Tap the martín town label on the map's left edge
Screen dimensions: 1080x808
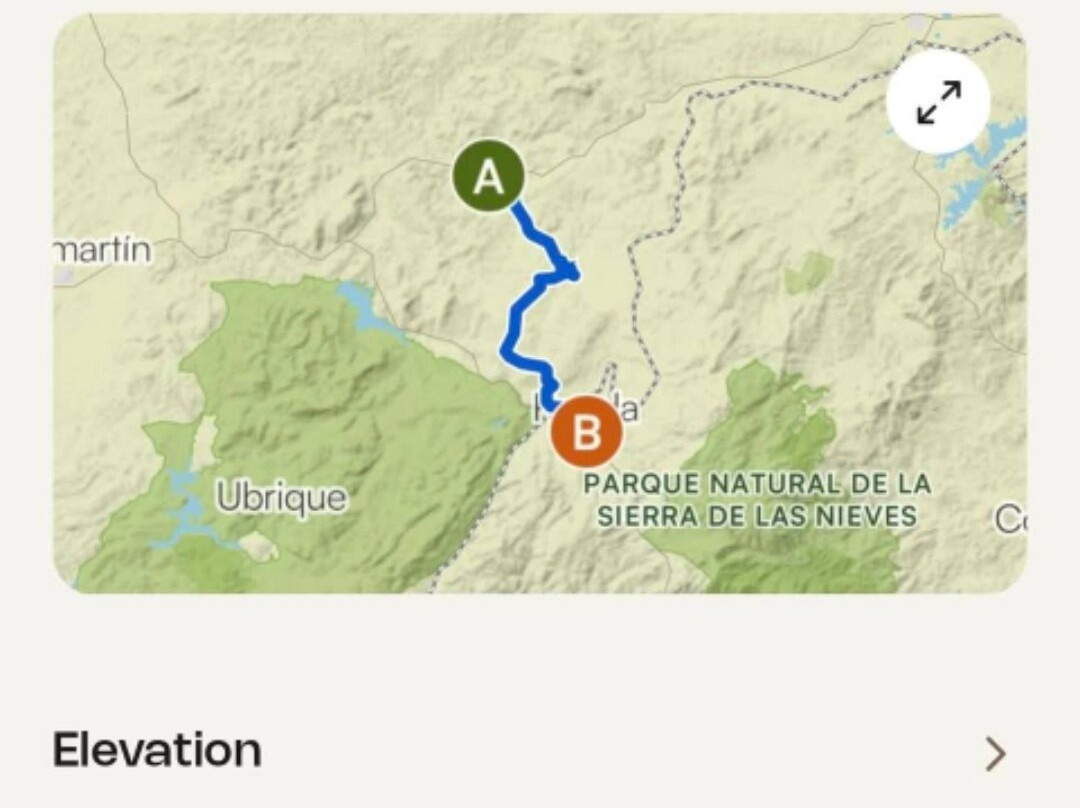(103, 249)
